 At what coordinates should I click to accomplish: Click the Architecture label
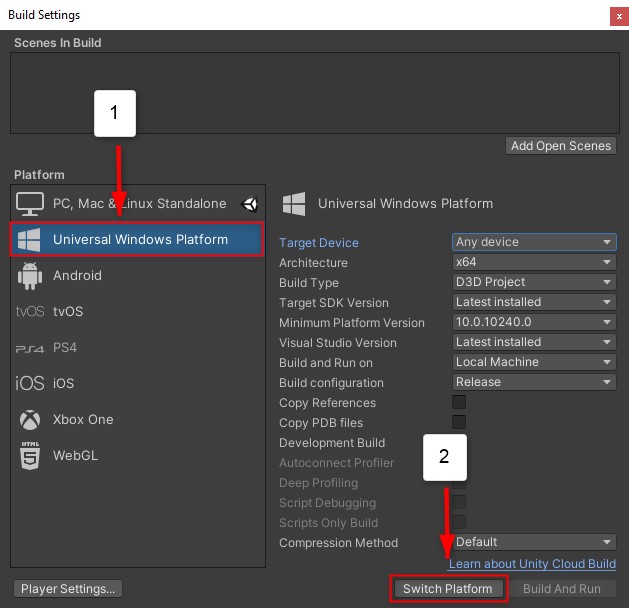(313, 263)
